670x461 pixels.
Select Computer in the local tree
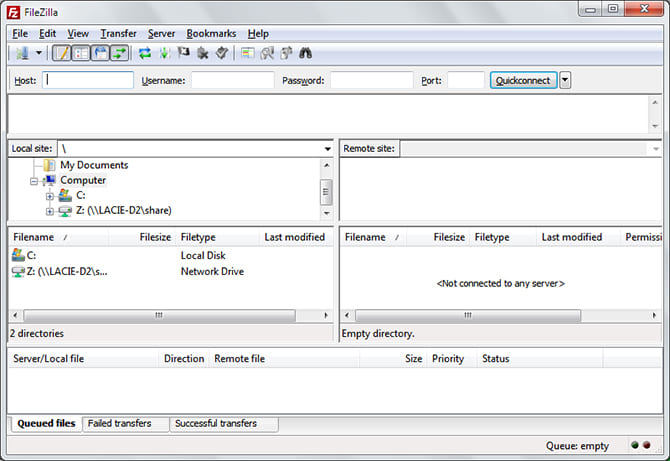coord(83,180)
